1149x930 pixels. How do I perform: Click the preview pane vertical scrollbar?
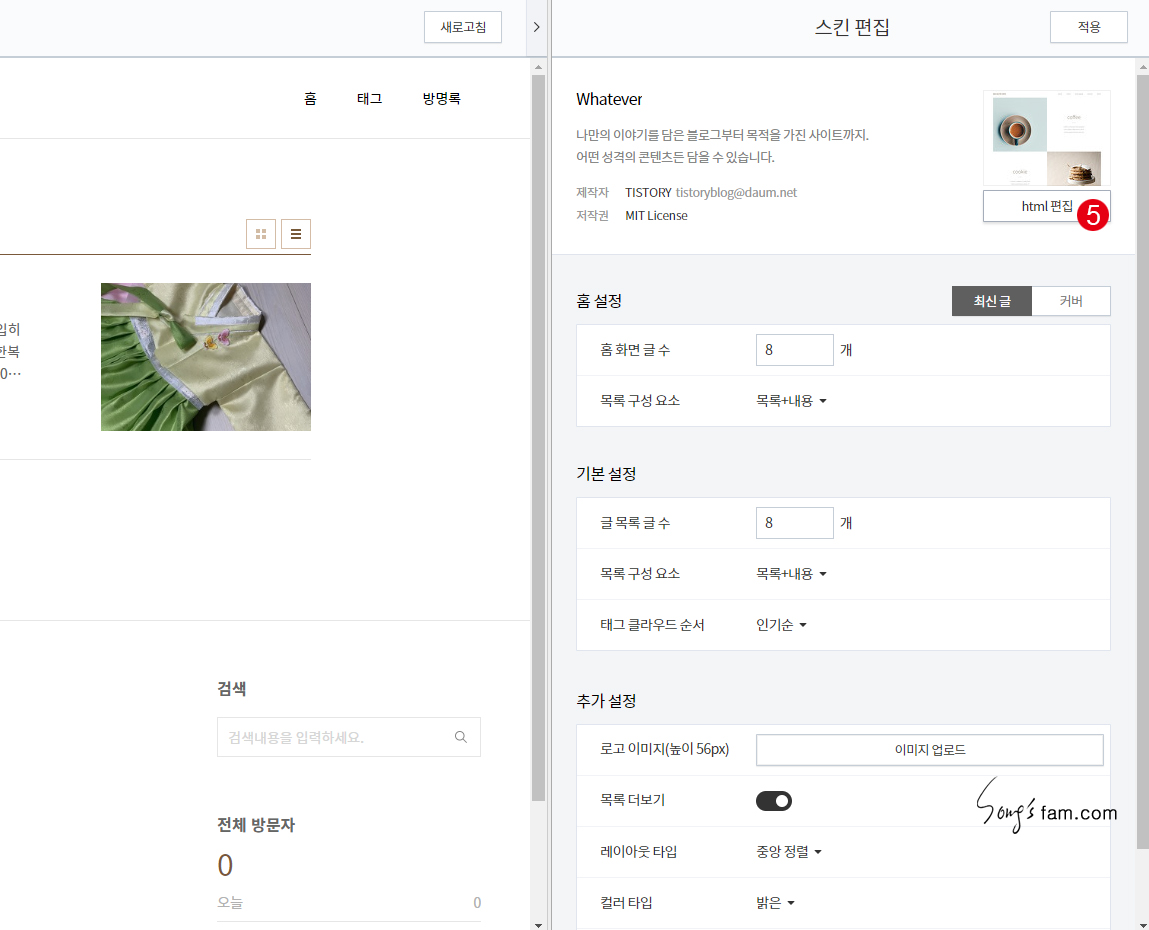pos(538,437)
